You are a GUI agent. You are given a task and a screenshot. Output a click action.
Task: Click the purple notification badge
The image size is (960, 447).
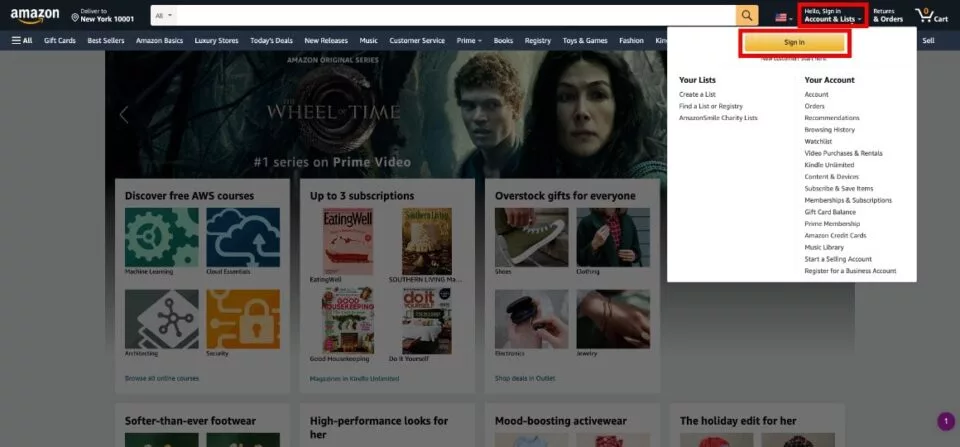(x=945, y=421)
